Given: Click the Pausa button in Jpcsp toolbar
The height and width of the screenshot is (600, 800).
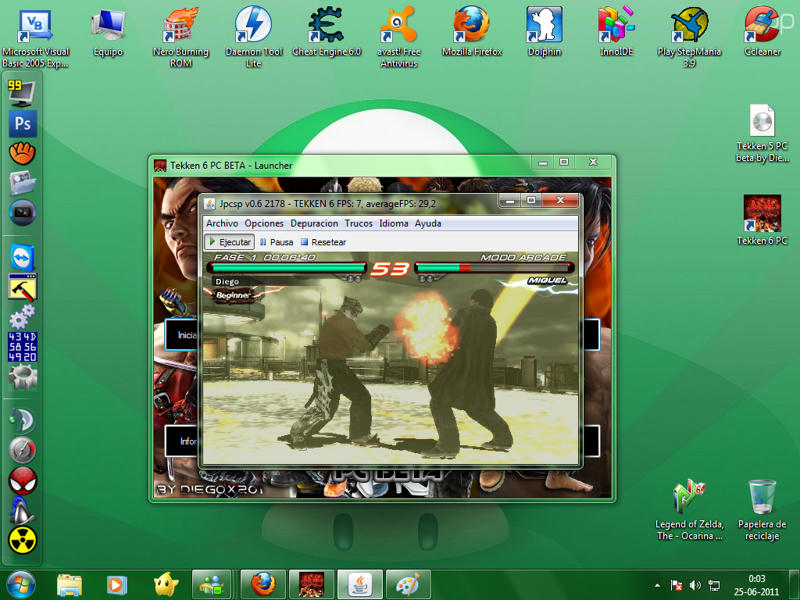Looking at the screenshot, I should (x=276, y=242).
